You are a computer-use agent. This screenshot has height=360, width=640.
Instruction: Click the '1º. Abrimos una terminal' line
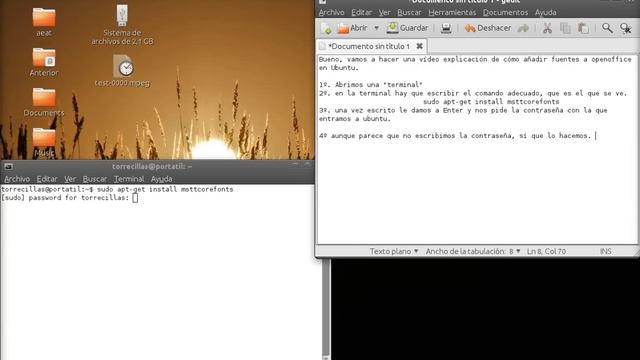tap(371, 84)
